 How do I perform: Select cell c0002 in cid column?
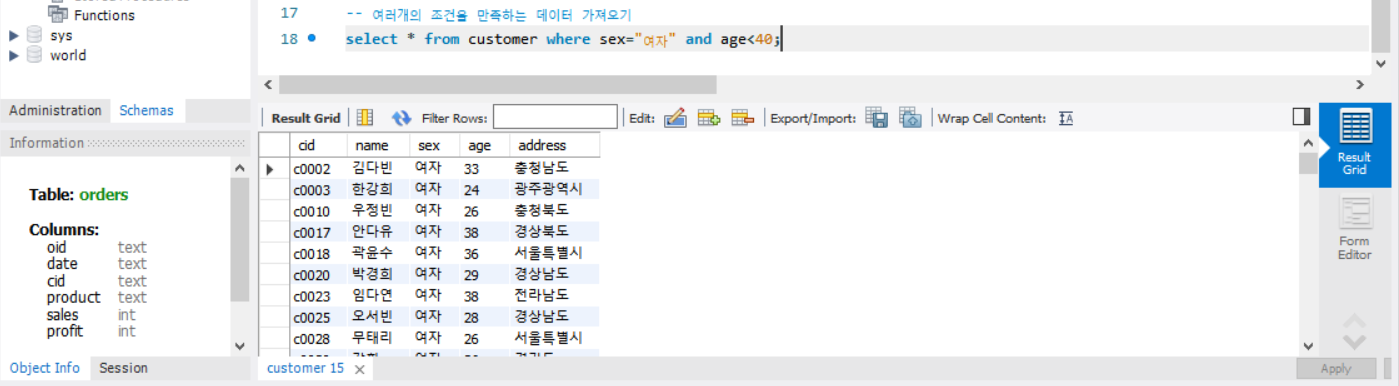pos(317,168)
